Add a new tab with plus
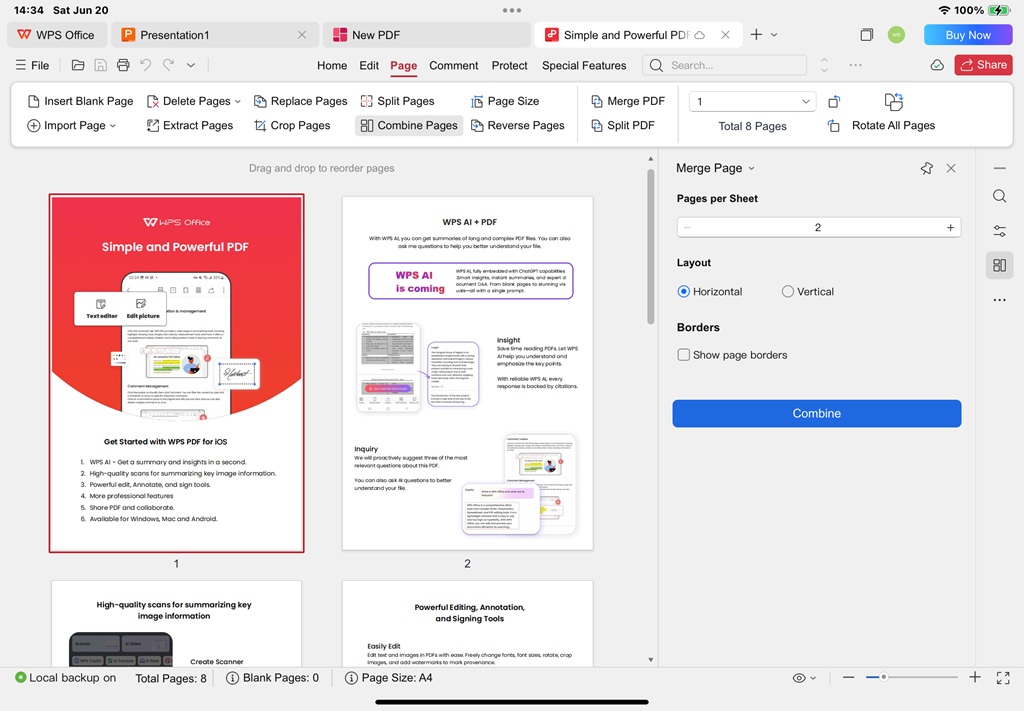 coord(756,35)
